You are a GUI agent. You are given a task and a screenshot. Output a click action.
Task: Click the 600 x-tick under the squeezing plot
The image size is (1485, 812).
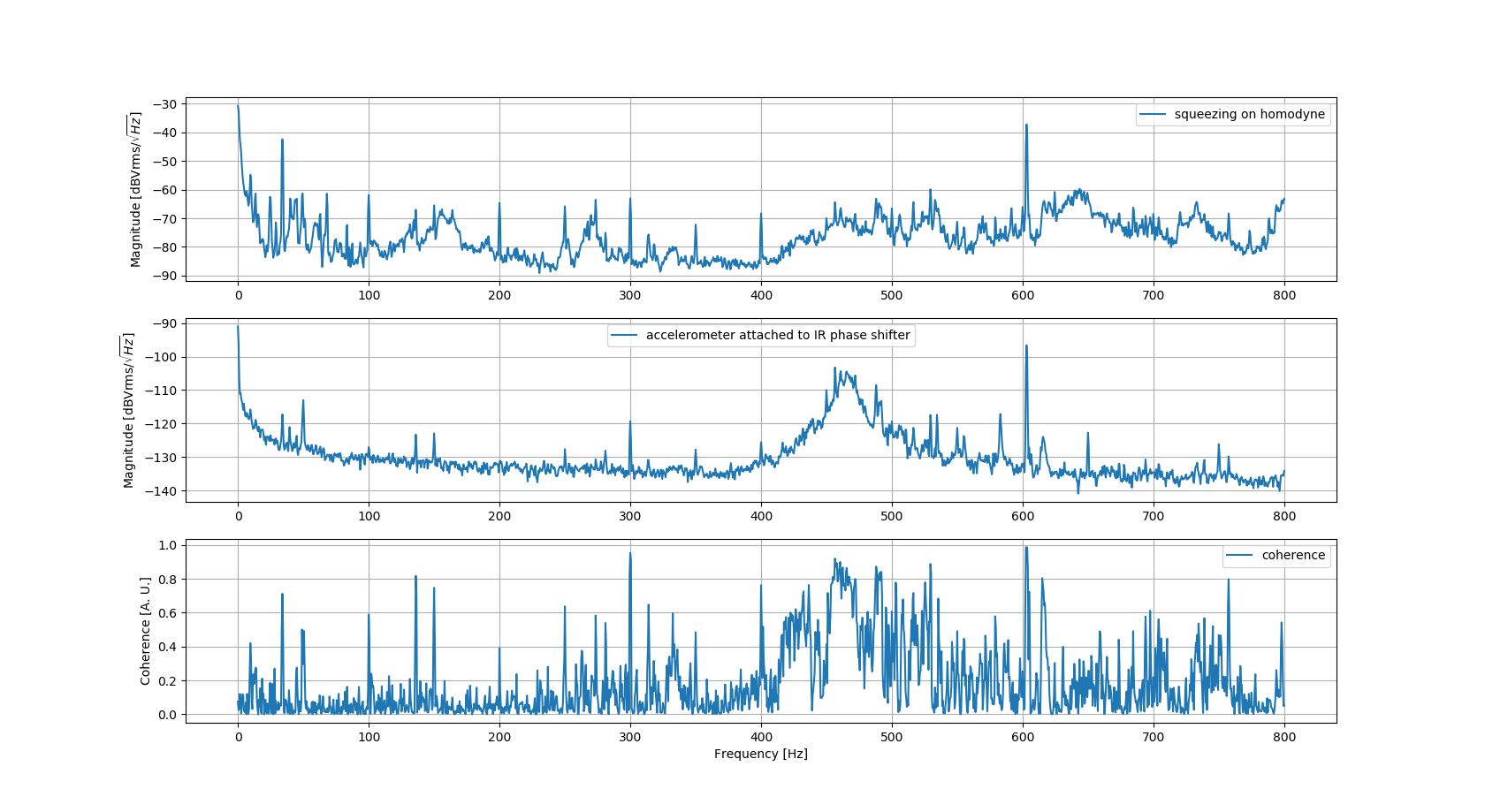1023,295
